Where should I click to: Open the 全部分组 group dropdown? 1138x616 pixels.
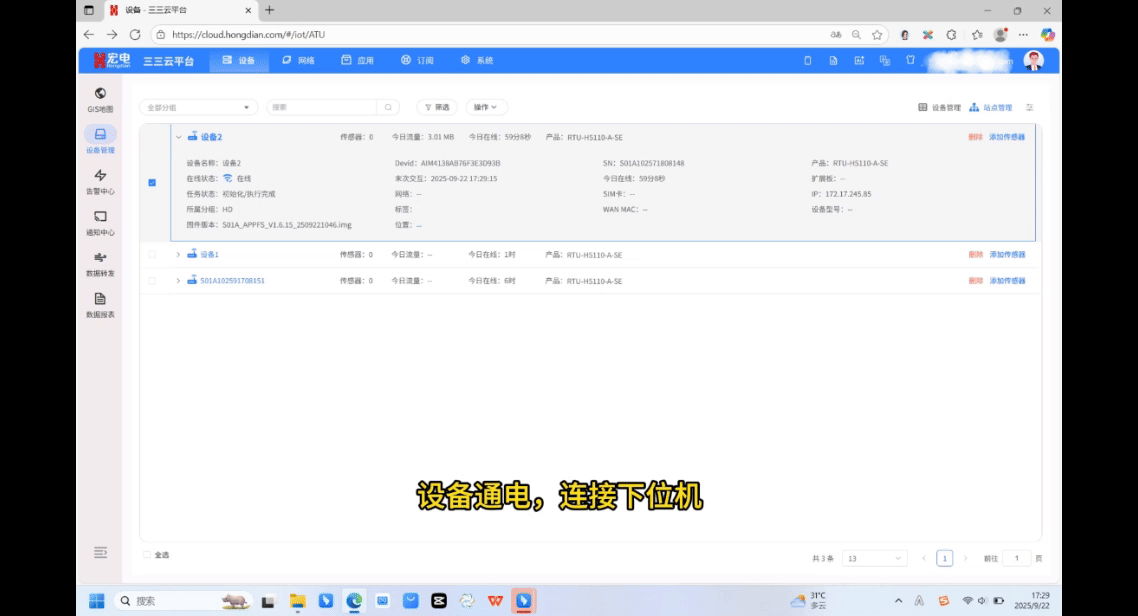coord(198,107)
